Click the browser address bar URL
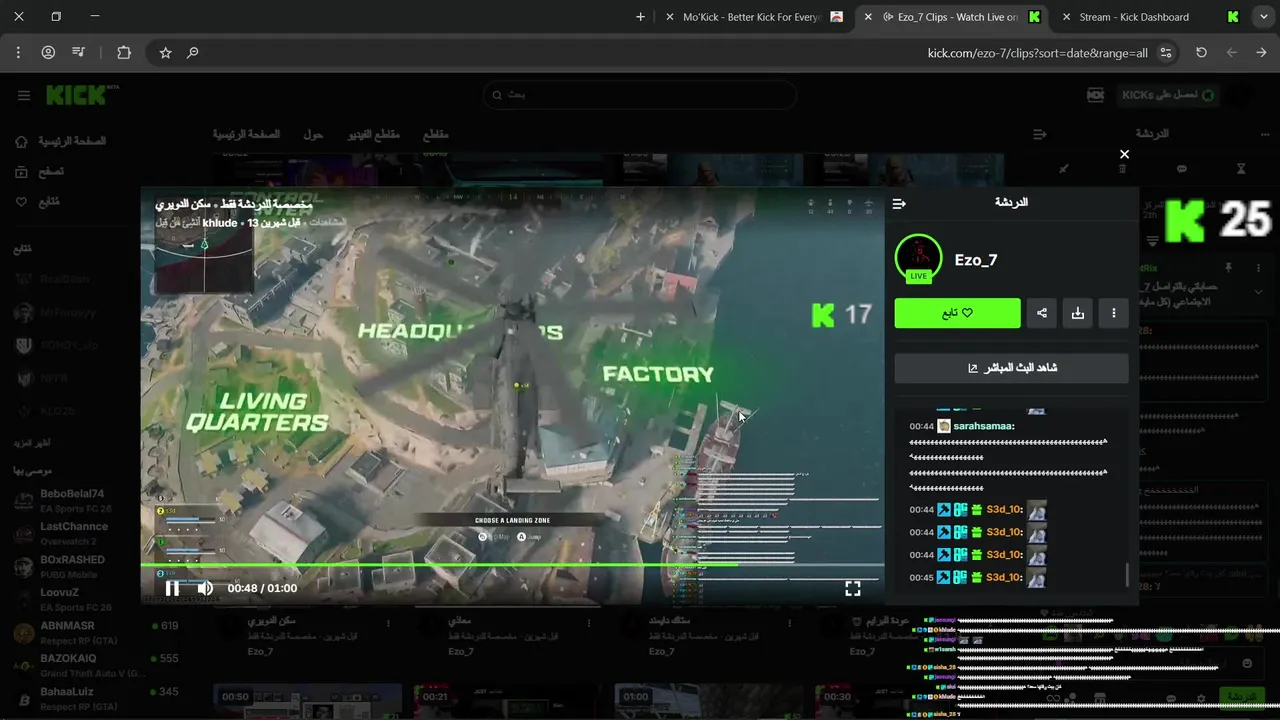 click(x=1037, y=53)
